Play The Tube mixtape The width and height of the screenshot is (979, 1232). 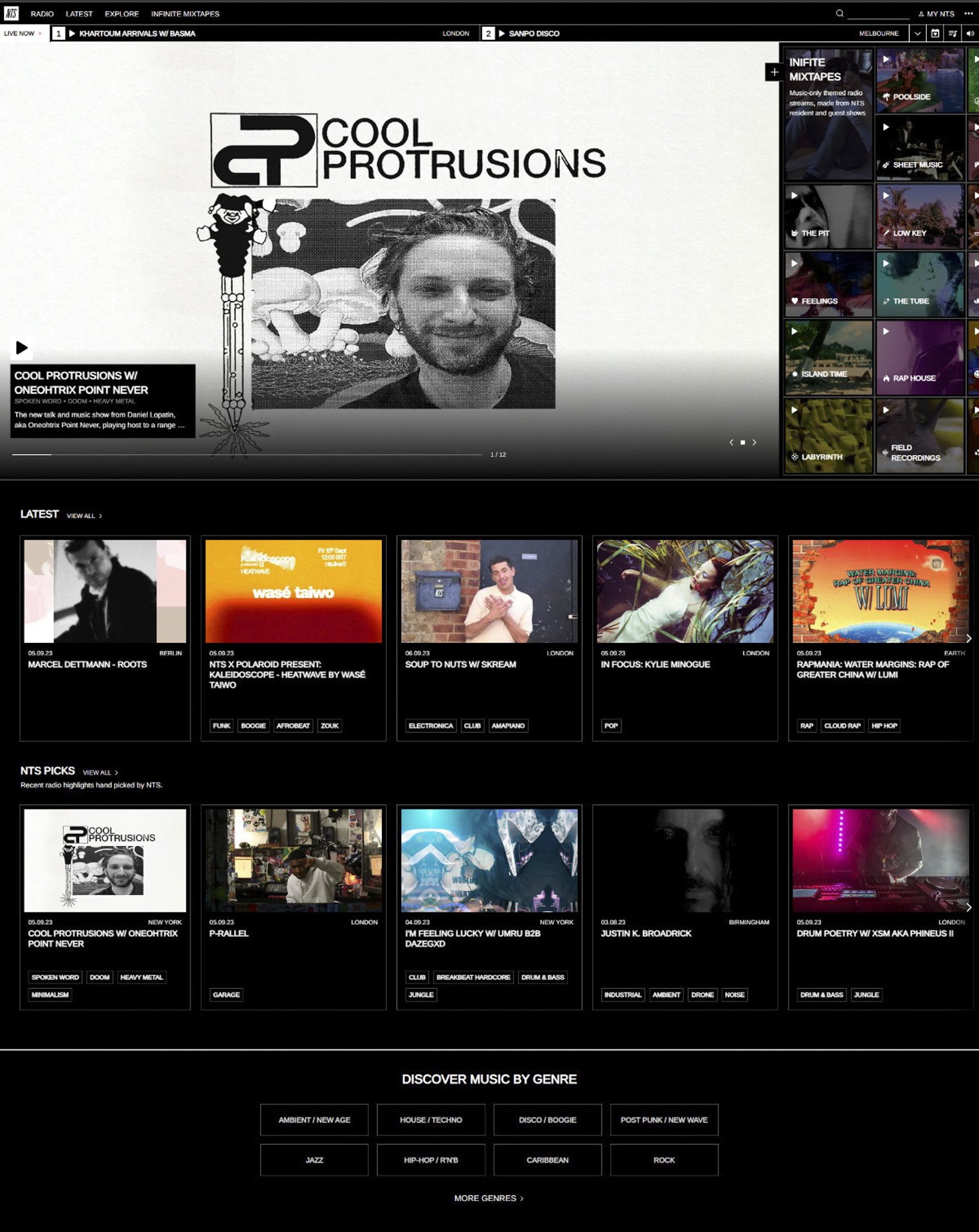tap(886, 264)
